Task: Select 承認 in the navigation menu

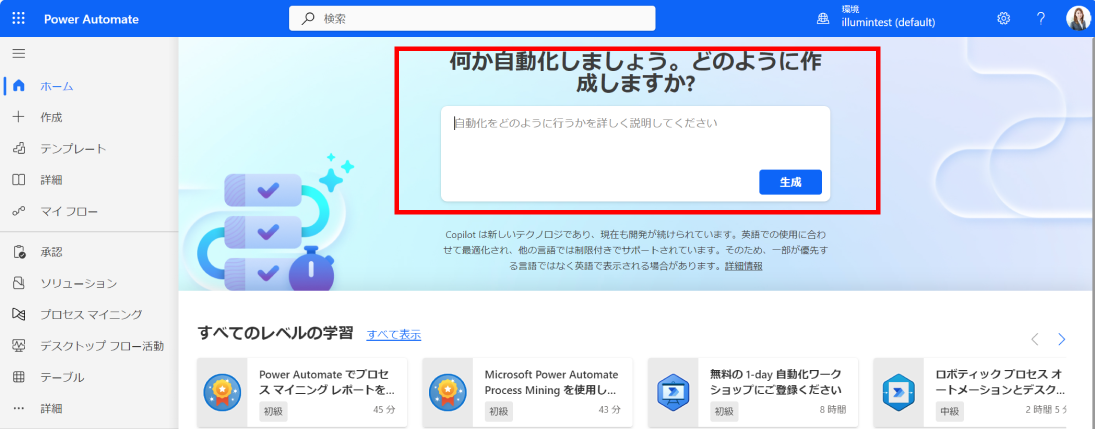Action: (51, 252)
